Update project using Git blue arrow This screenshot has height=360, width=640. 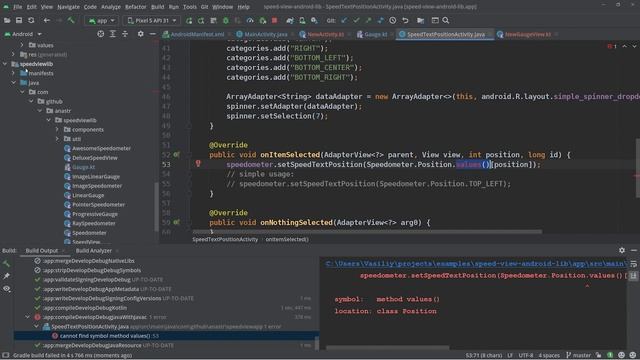[344, 20]
